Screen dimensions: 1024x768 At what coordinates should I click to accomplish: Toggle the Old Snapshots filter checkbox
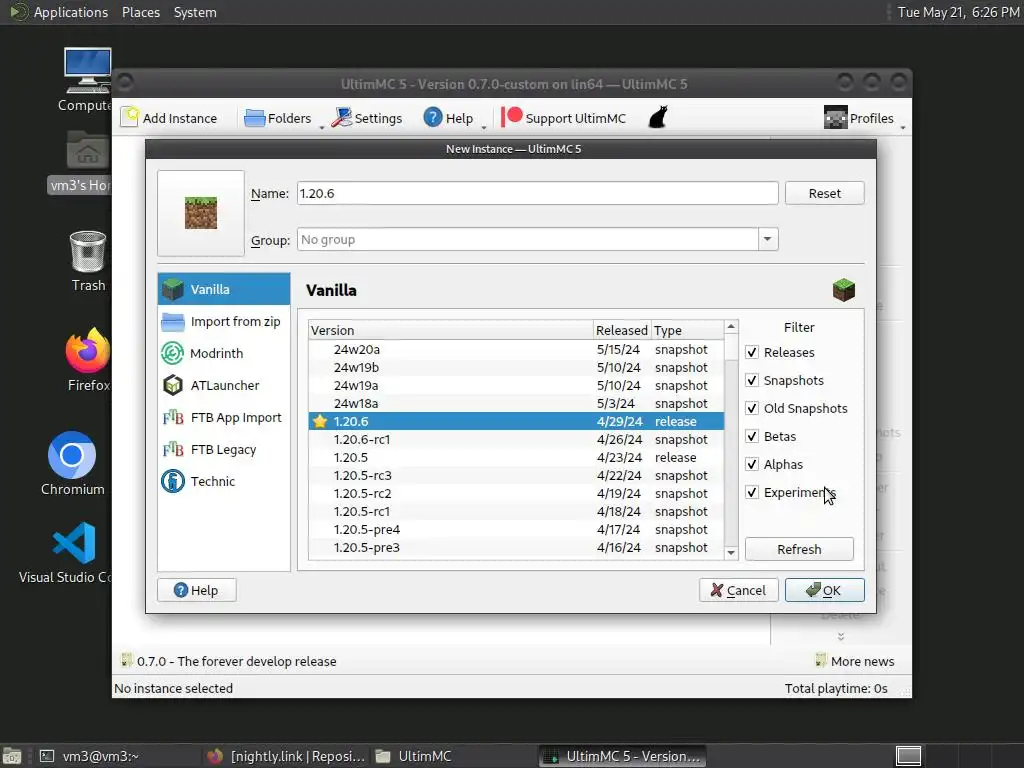point(752,408)
